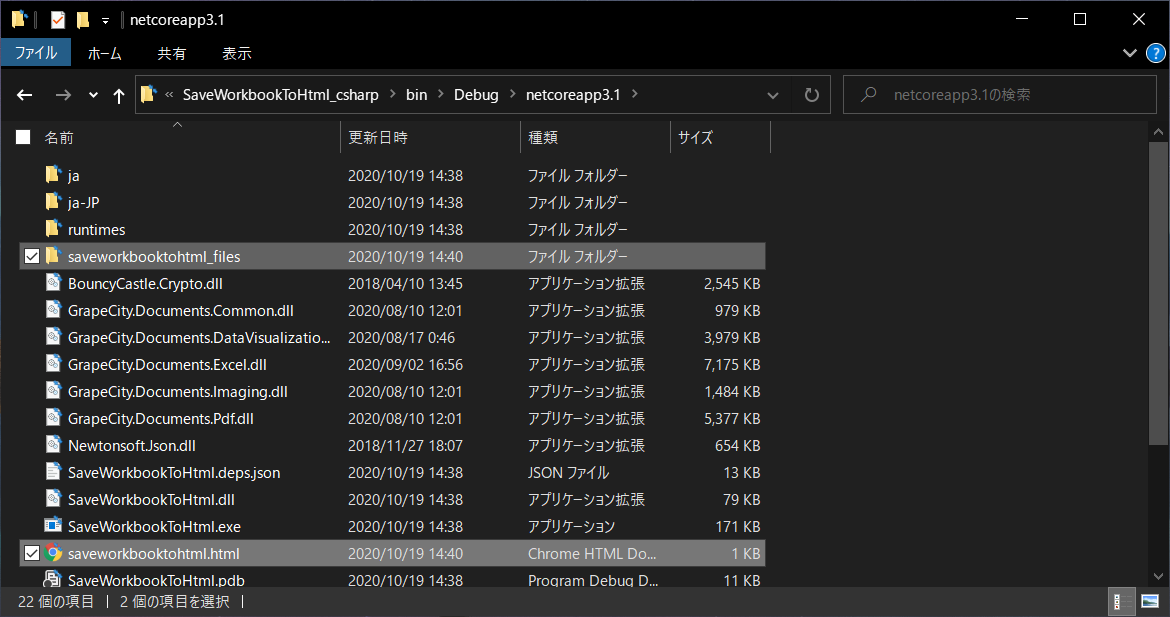Open the ファイル menu tab

pyautogui.click(x=36, y=53)
